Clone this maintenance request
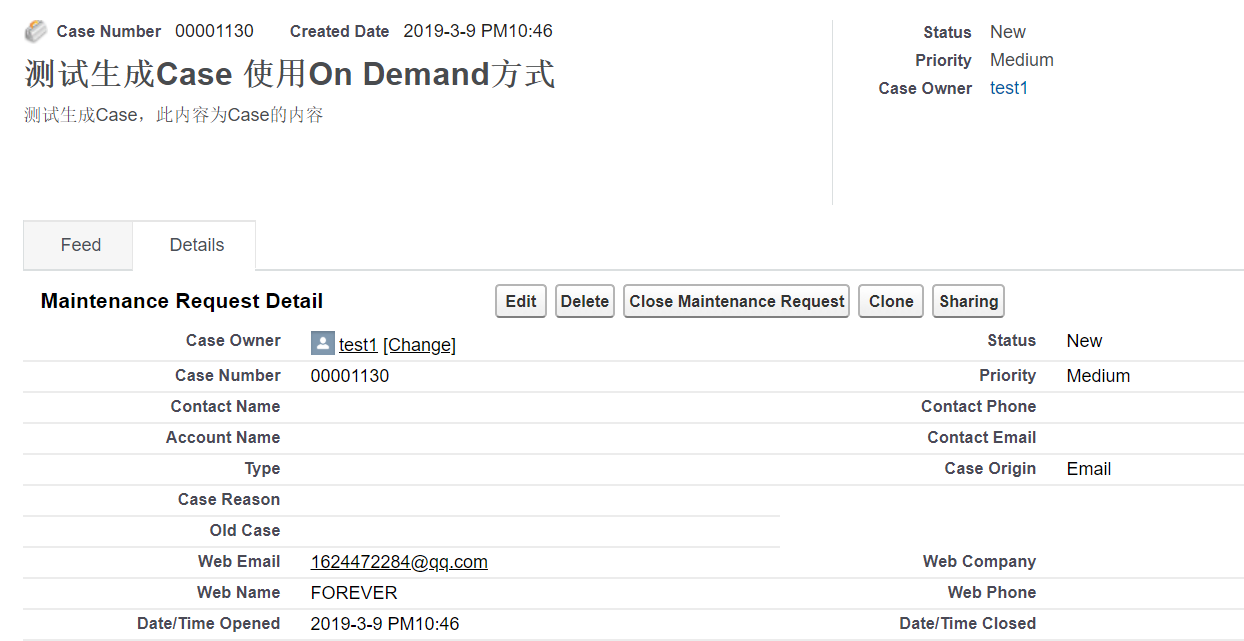Image resolution: width=1244 pixels, height=641 pixels. [x=891, y=301]
